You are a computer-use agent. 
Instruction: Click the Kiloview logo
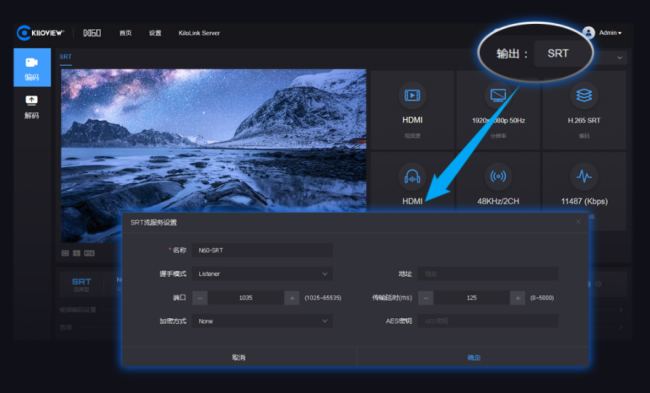pyautogui.click(x=40, y=33)
